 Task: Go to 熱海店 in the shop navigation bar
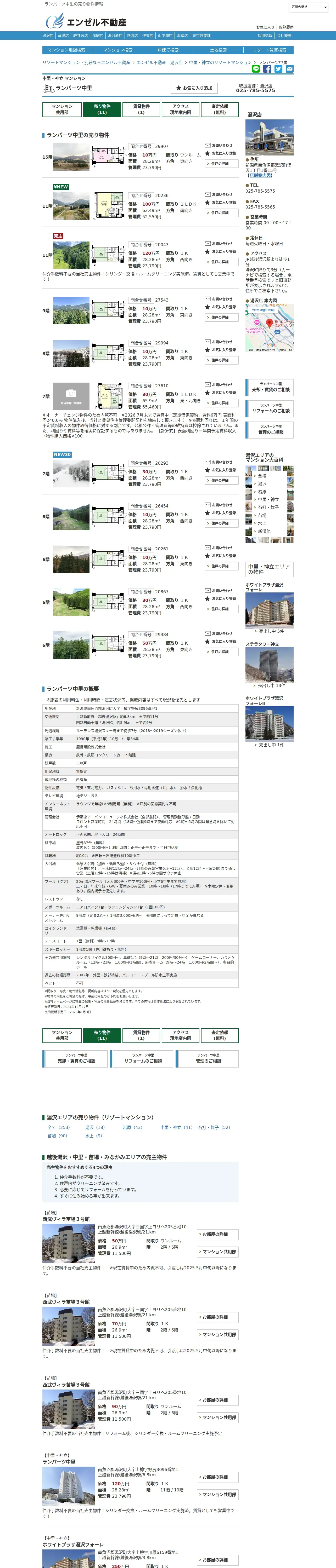tap(132, 36)
